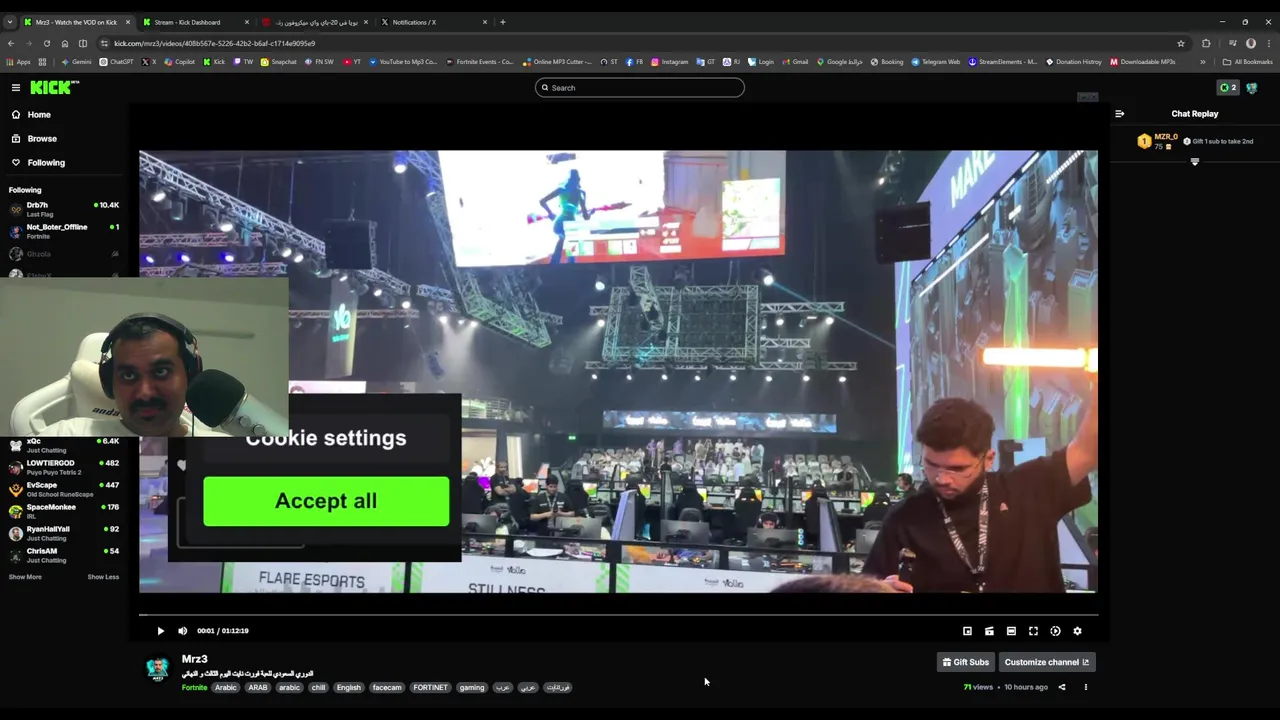
Task: Open RyanHallYall channel in the sidebar
Action: click(63, 533)
